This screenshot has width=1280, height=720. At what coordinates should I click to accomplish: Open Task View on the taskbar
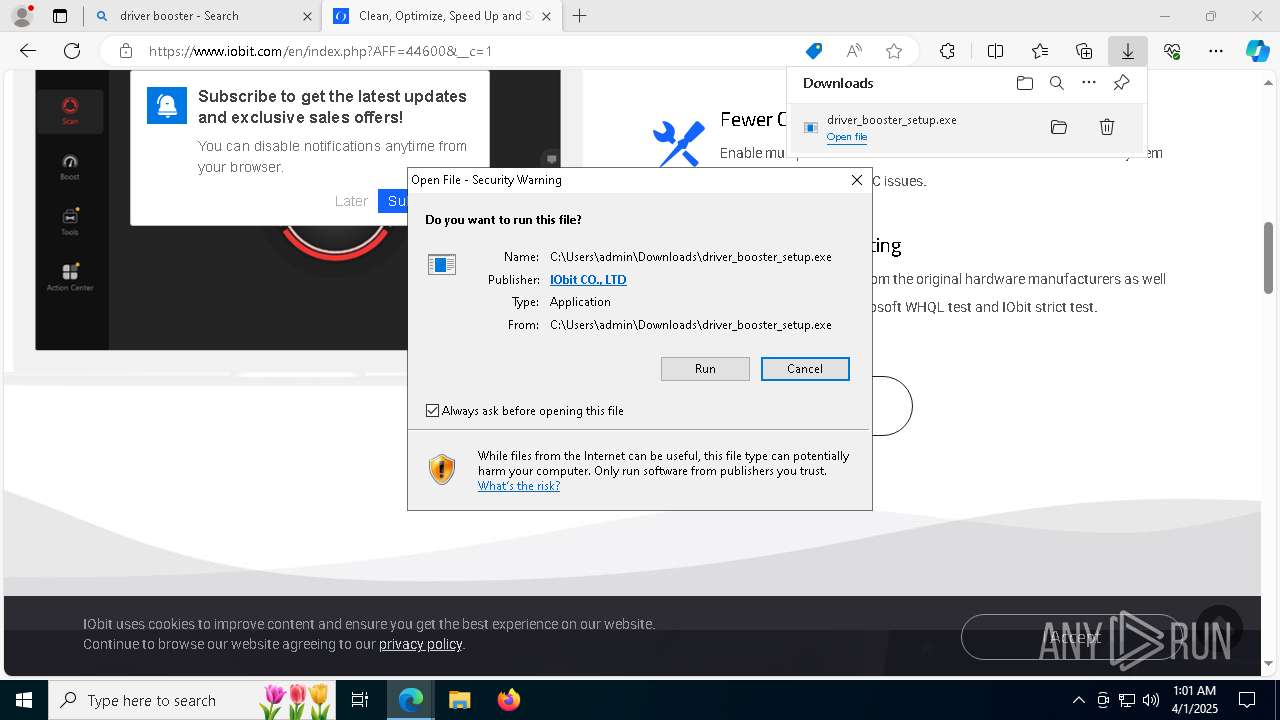tap(360, 700)
